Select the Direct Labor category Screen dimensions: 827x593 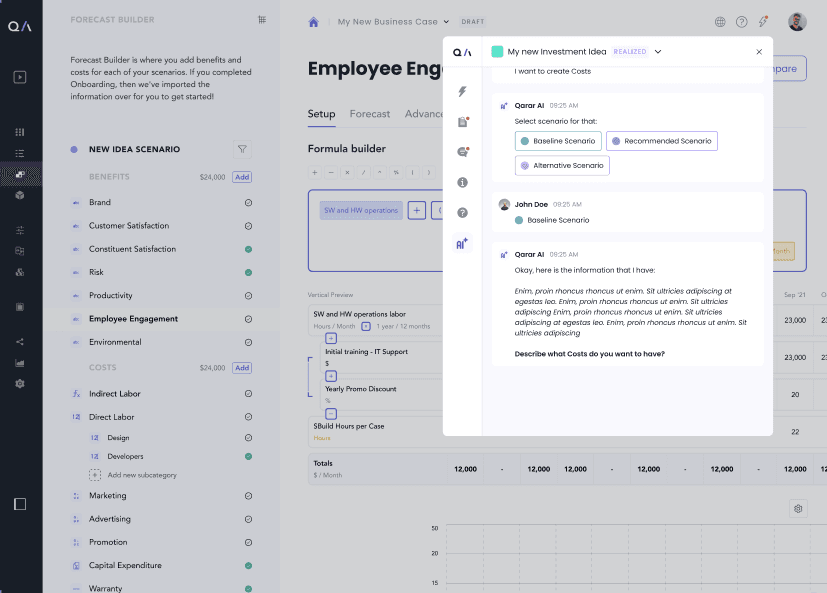pyautogui.click(x=112, y=417)
